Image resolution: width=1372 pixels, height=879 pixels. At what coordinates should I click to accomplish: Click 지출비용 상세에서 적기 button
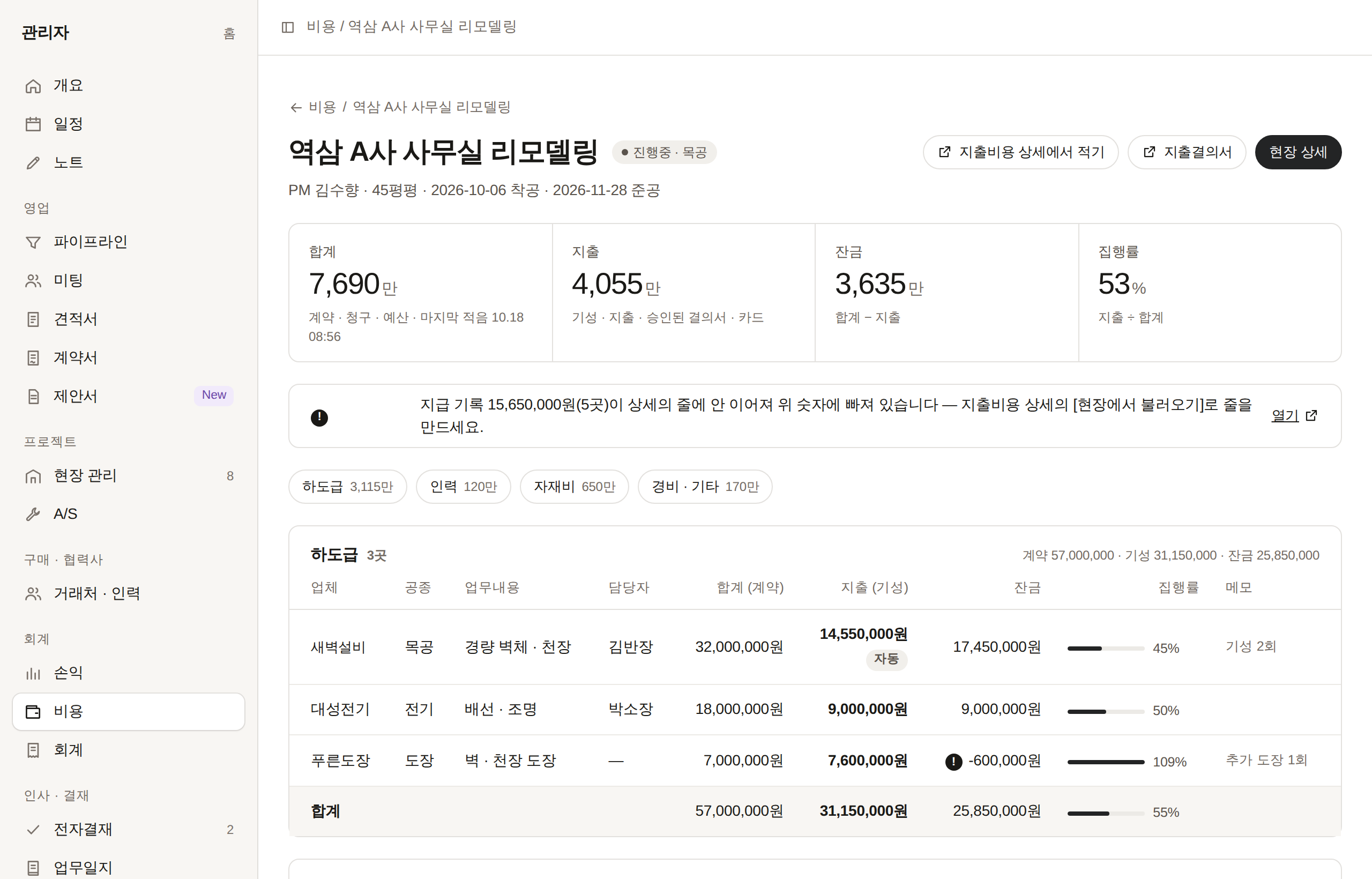(x=1020, y=152)
